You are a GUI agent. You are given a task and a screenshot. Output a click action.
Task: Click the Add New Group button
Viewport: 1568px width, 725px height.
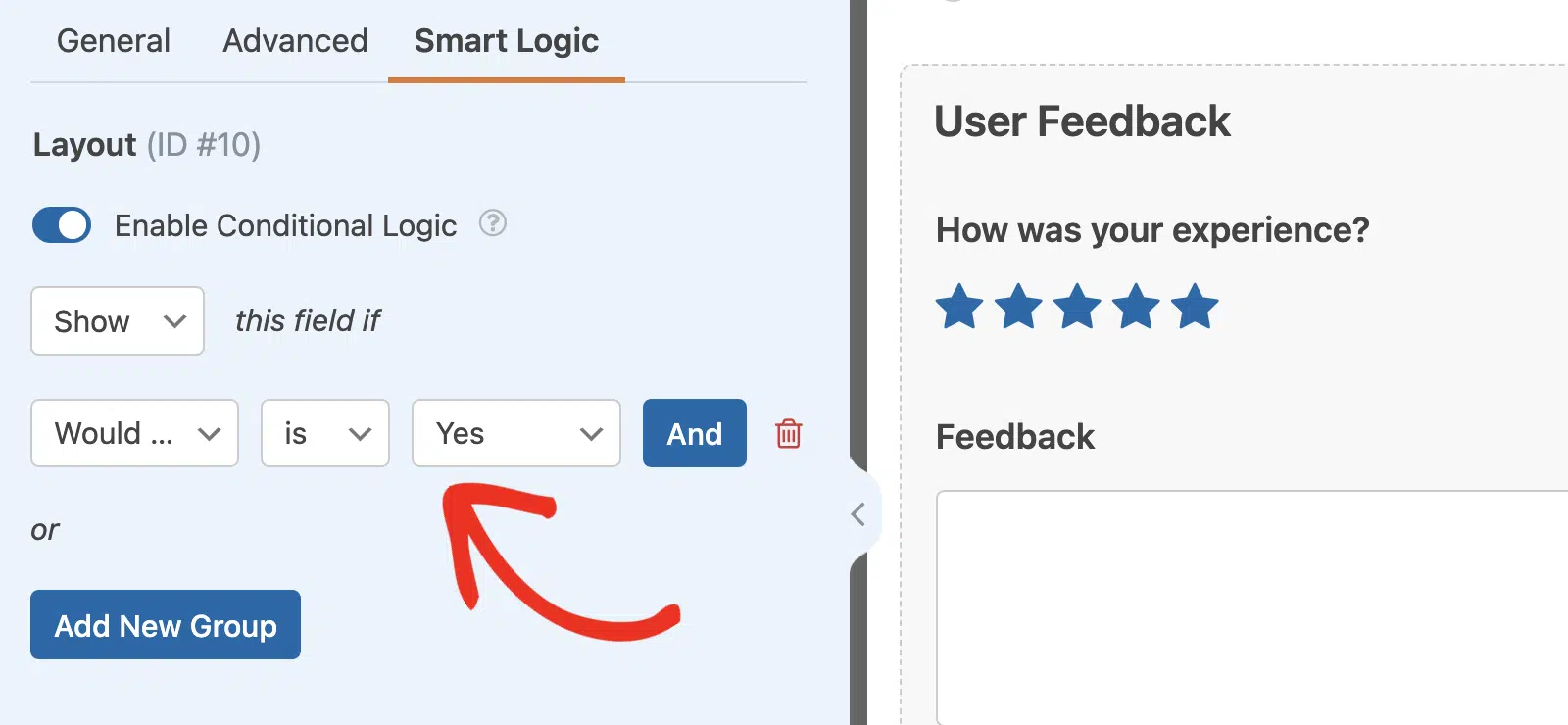click(166, 625)
